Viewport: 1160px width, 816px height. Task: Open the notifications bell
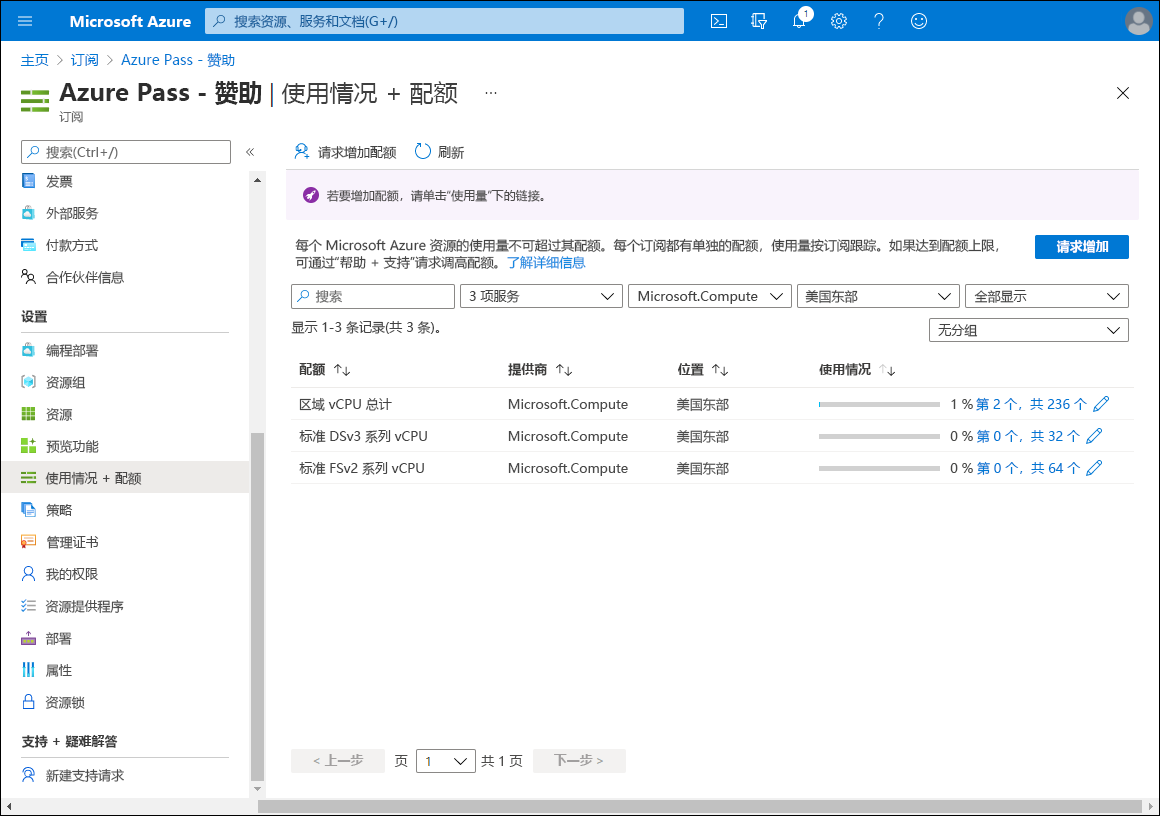point(799,21)
